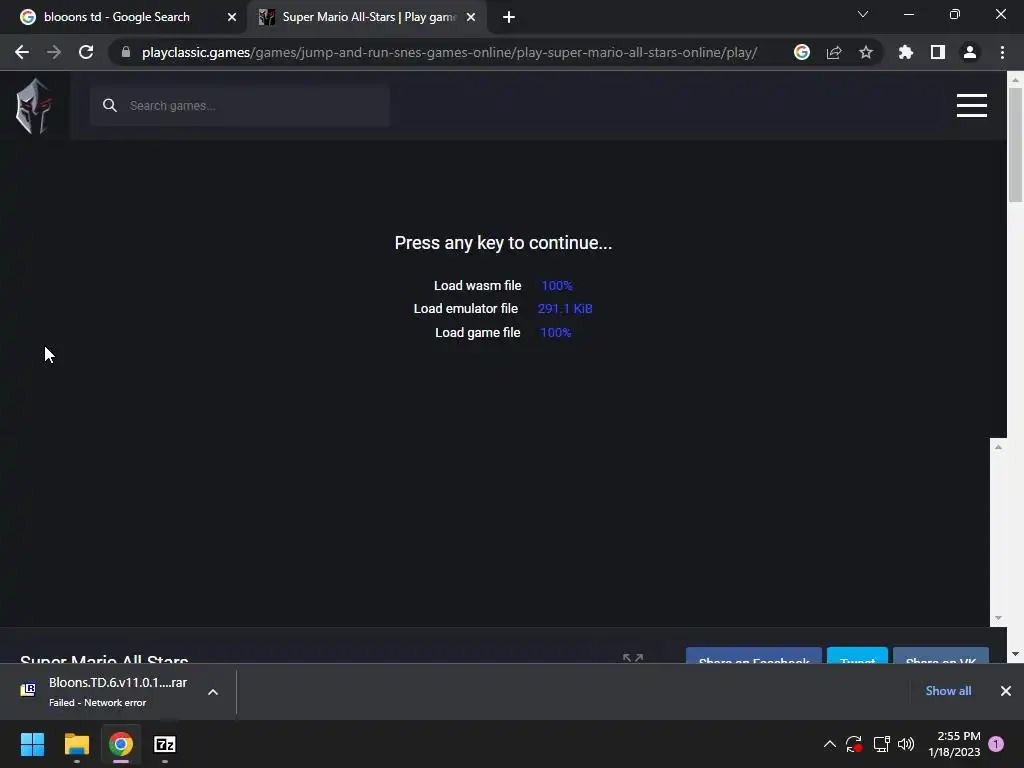The height and width of the screenshot is (768, 1024).
Task: Click the browser forward arrow
Action: click(54, 52)
